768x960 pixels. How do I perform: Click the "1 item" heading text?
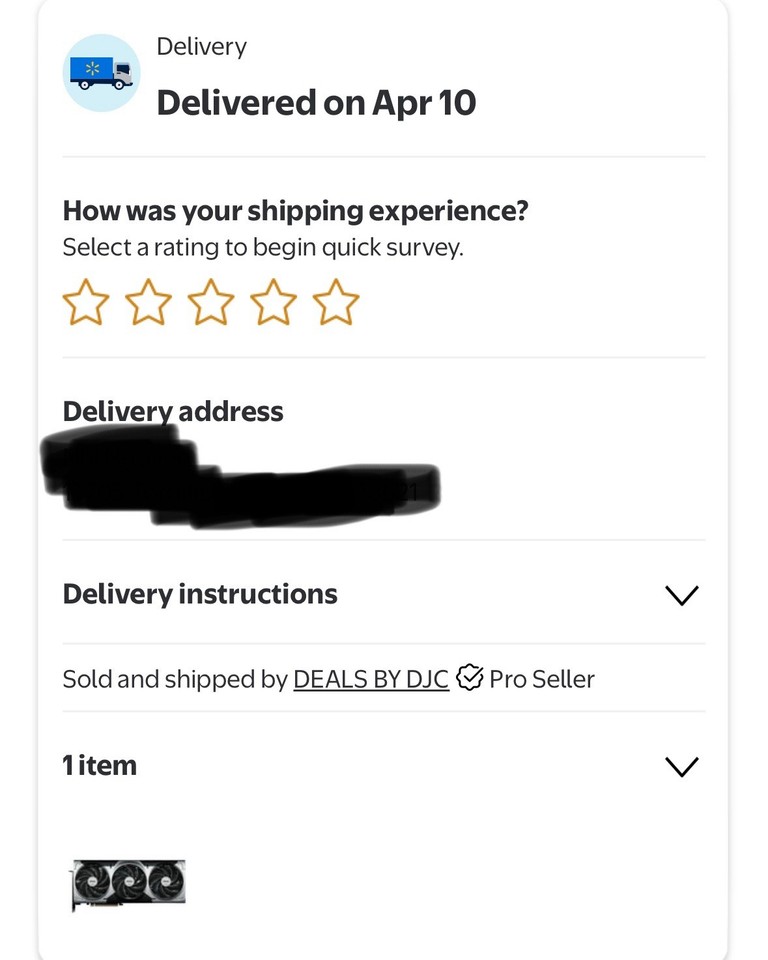[x=100, y=766]
